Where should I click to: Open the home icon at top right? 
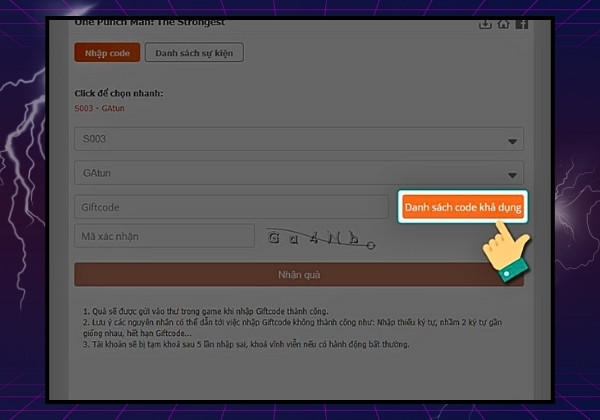click(x=503, y=24)
